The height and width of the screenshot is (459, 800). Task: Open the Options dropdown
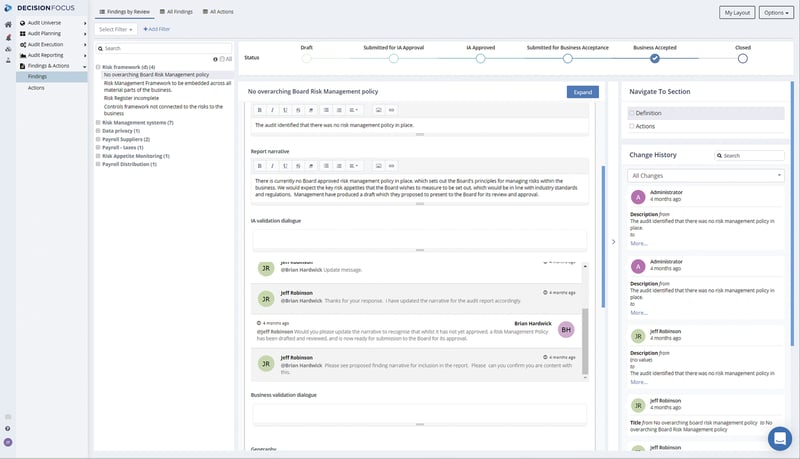(776, 12)
